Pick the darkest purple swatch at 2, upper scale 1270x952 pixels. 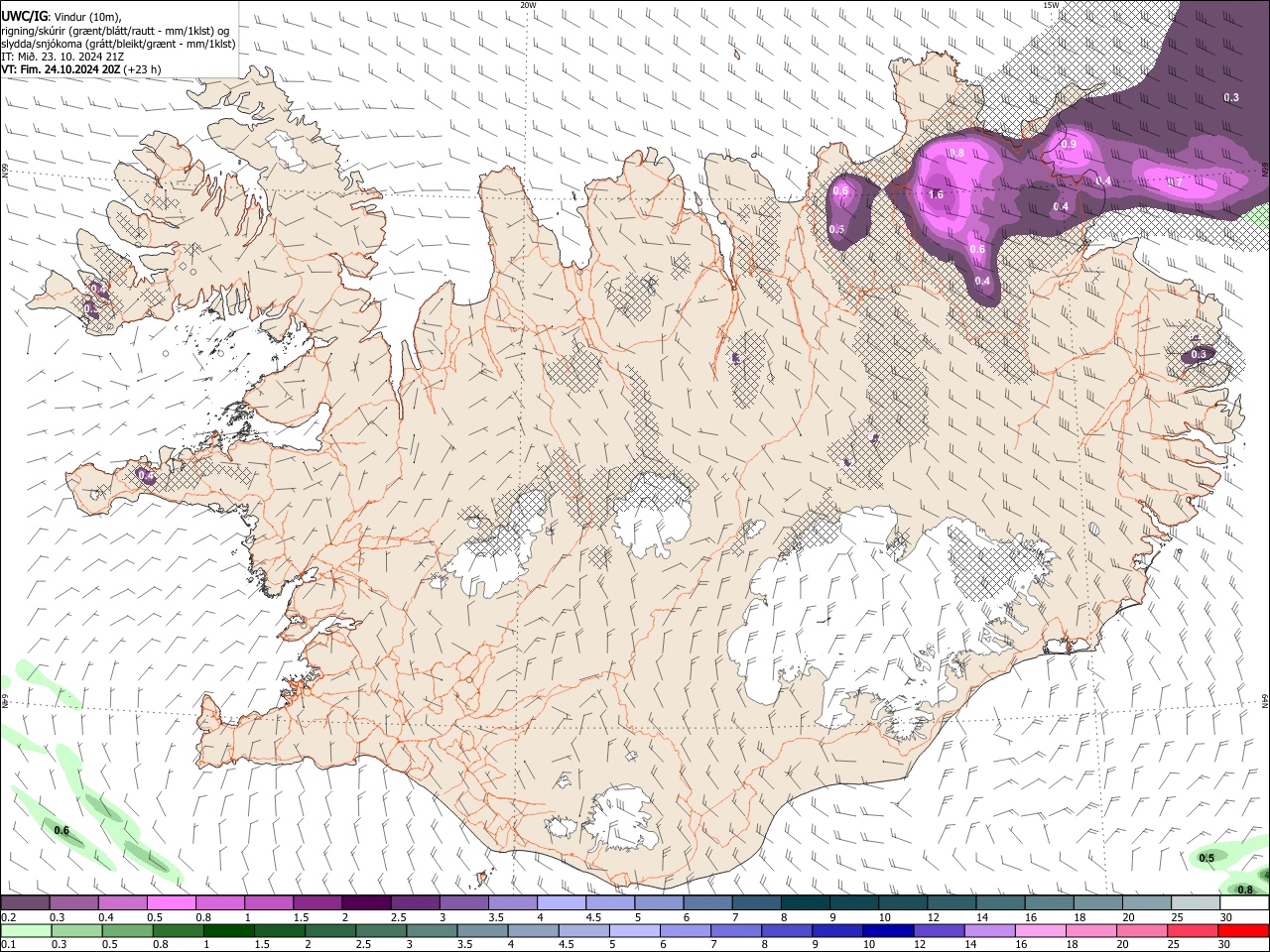[x=366, y=903]
